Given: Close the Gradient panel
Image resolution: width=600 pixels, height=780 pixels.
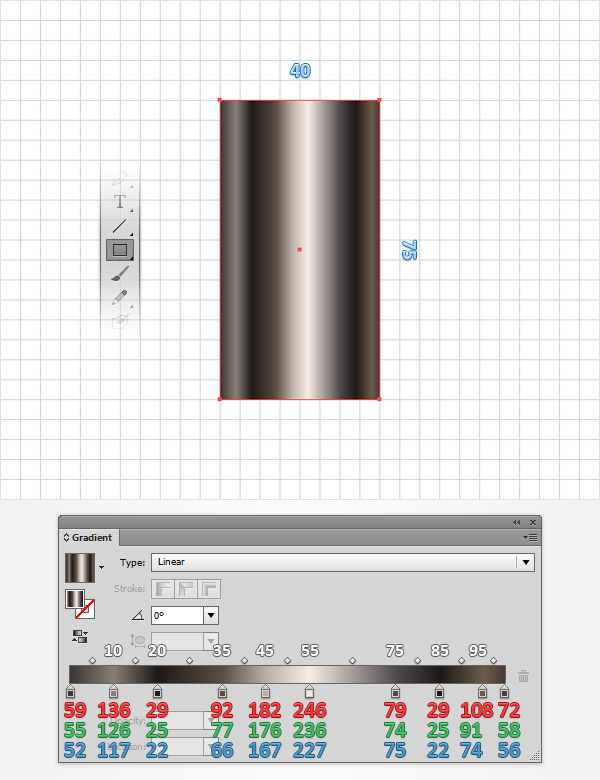Looking at the screenshot, I should [x=533, y=522].
